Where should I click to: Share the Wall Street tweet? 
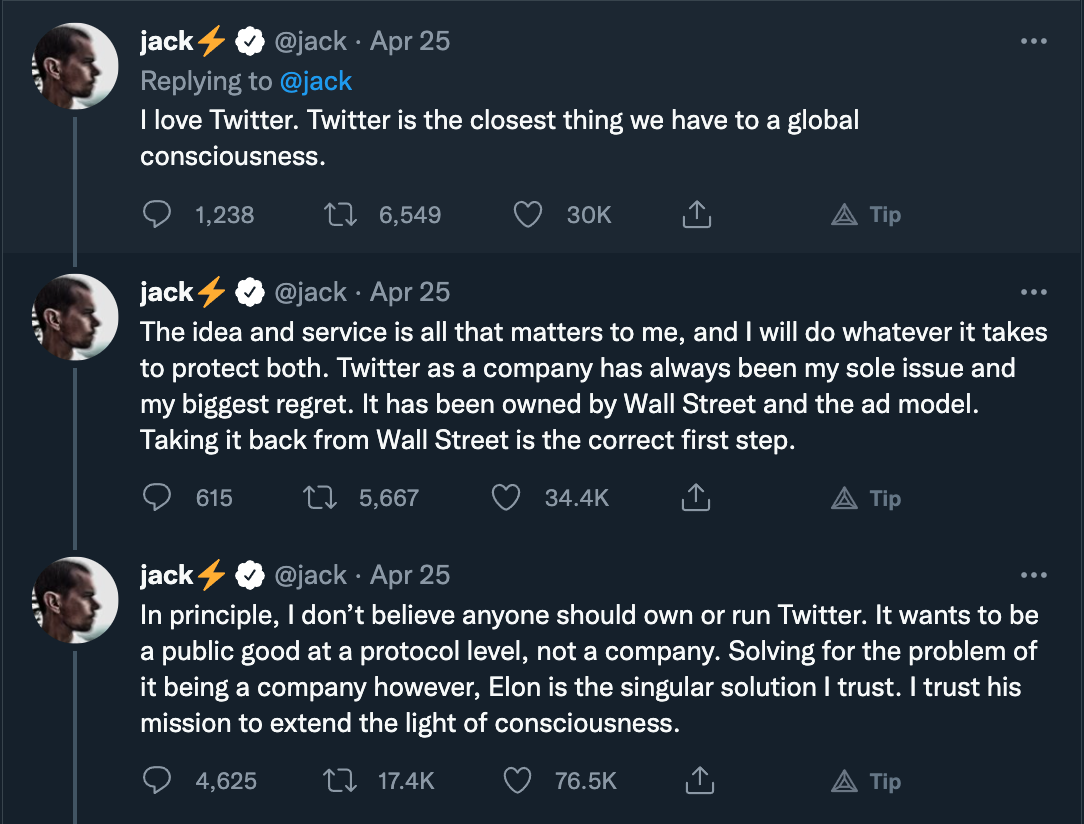[696, 498]
